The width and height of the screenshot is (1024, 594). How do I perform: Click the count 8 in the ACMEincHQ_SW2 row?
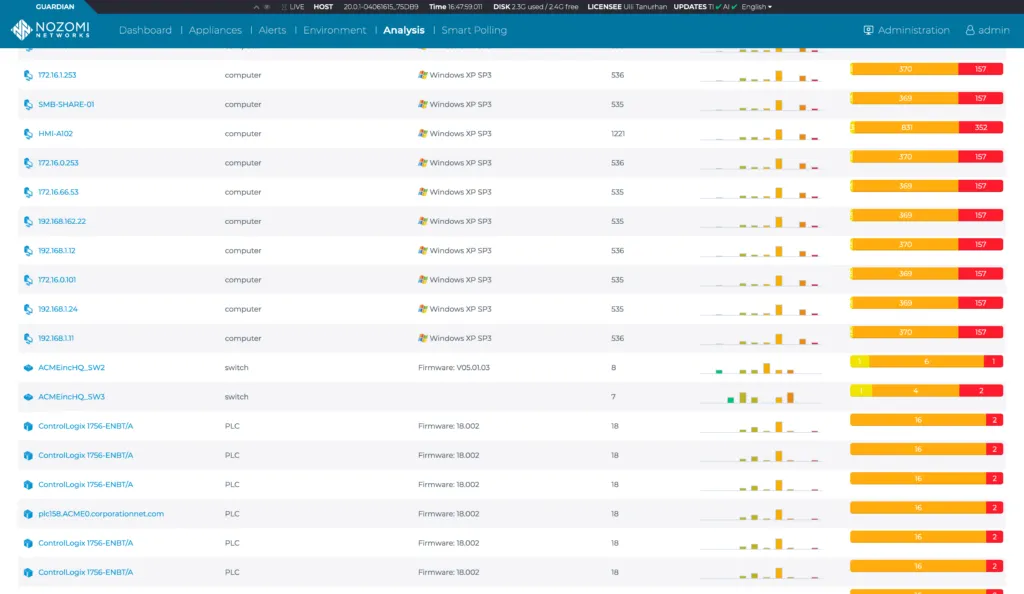pyautogui.click(x=613, y=367)
